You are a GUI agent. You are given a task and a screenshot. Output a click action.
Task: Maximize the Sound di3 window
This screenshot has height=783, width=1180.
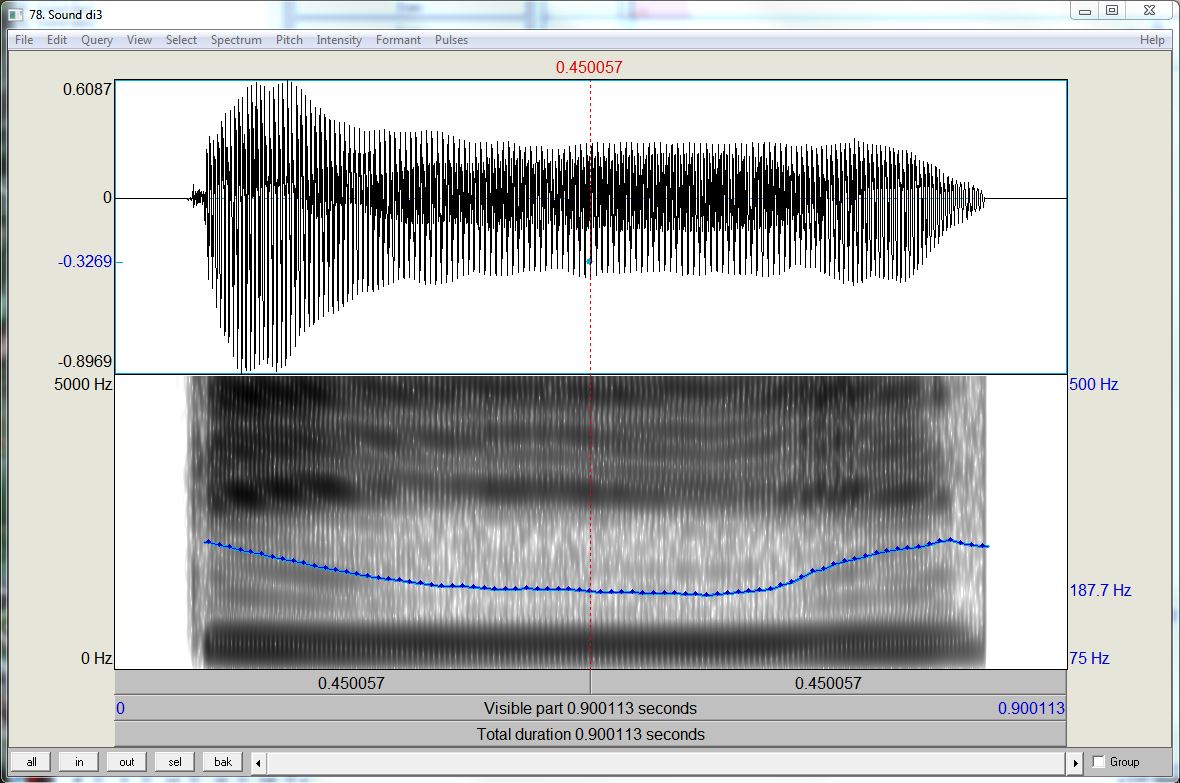[1112, 11]
